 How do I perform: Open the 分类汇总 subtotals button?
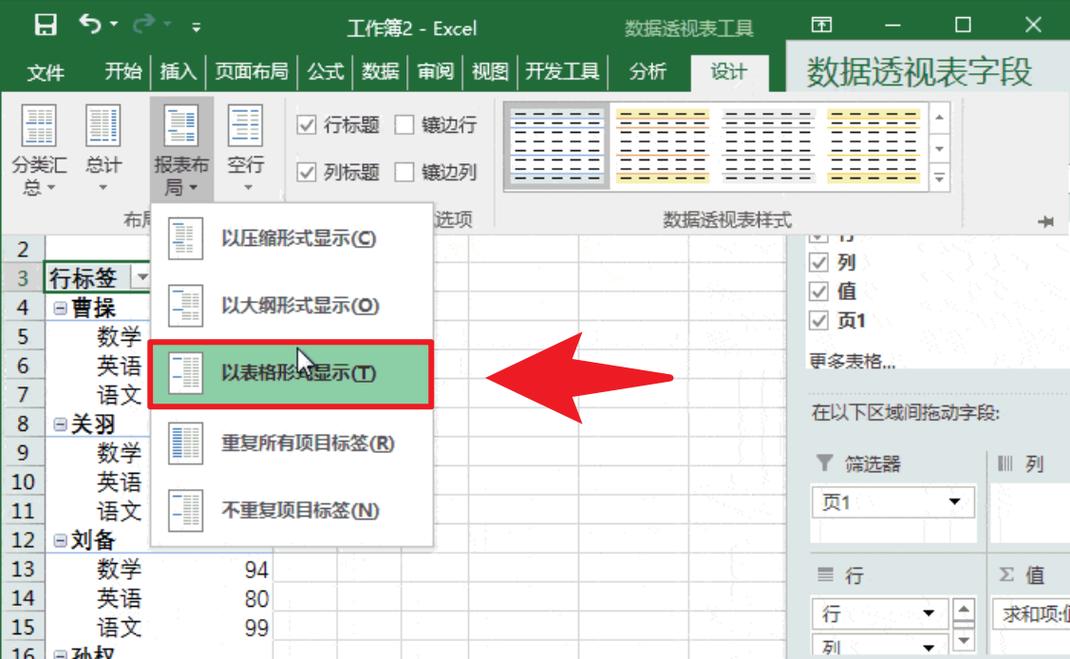tap(38, 149)
